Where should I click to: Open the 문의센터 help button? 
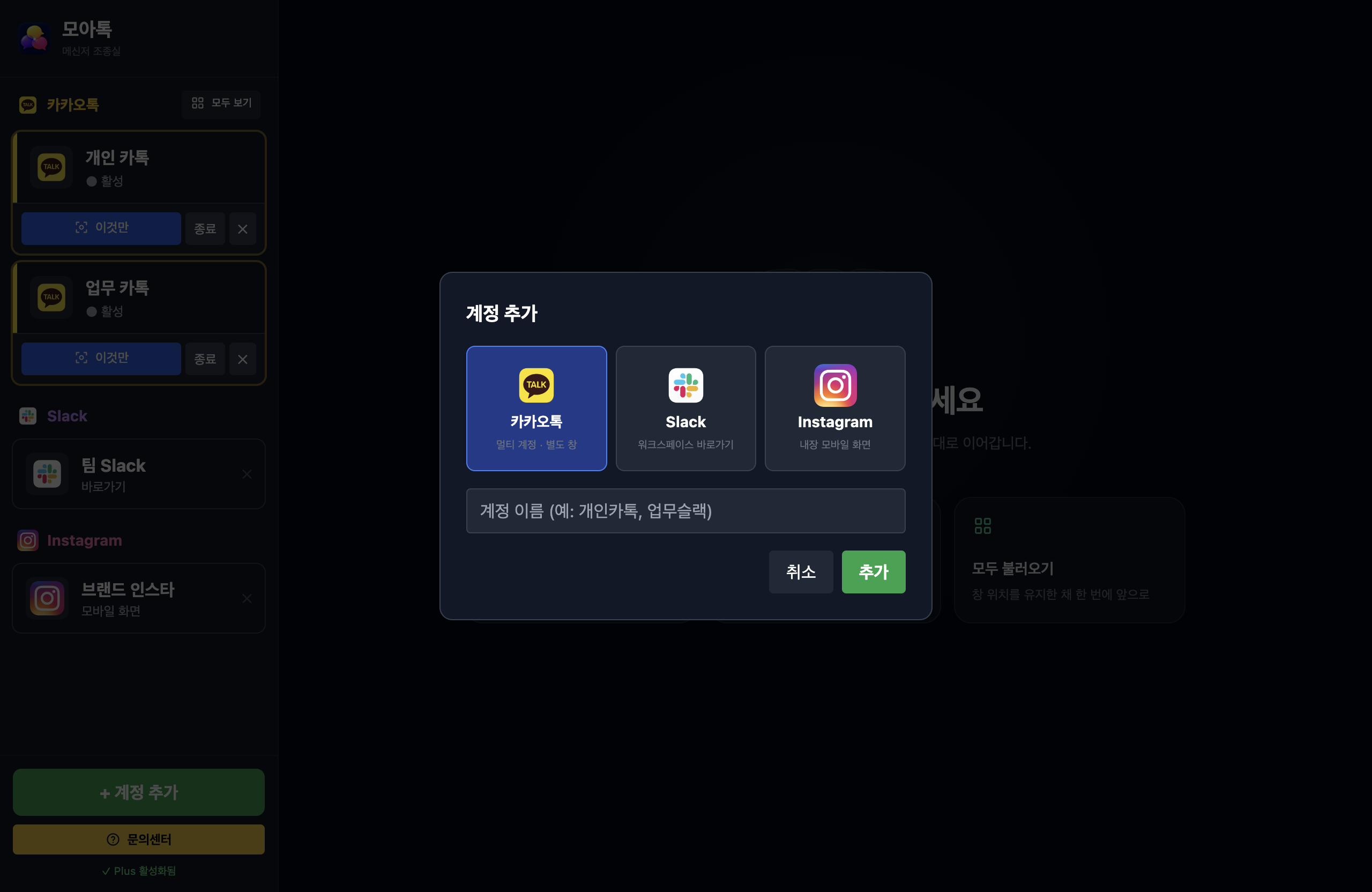(x=139, y=839)
